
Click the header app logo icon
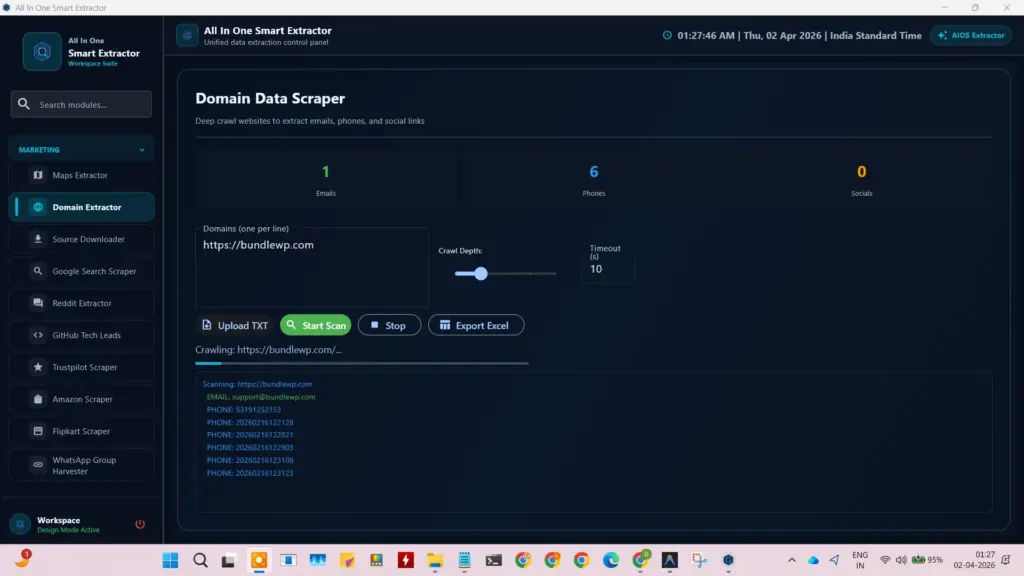[187, 35]
